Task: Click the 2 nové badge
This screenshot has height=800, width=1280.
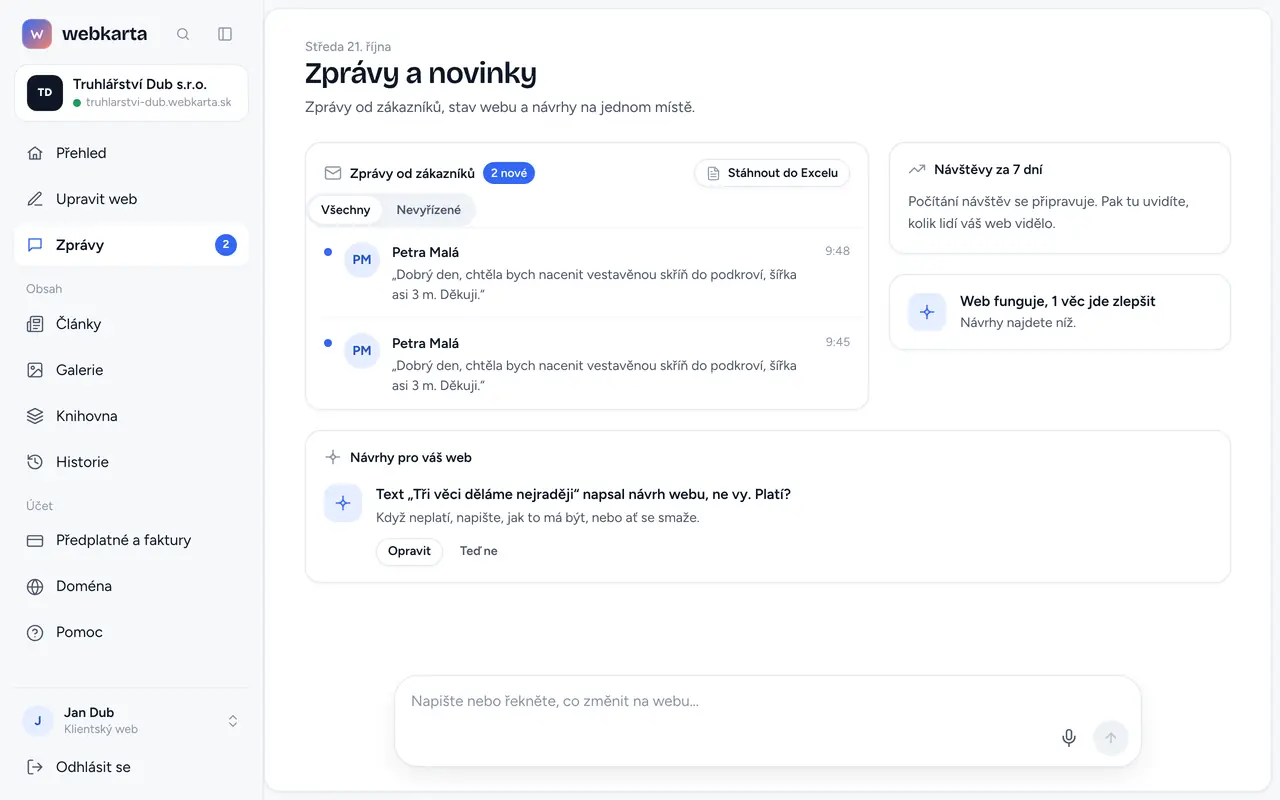Action: 509,173
